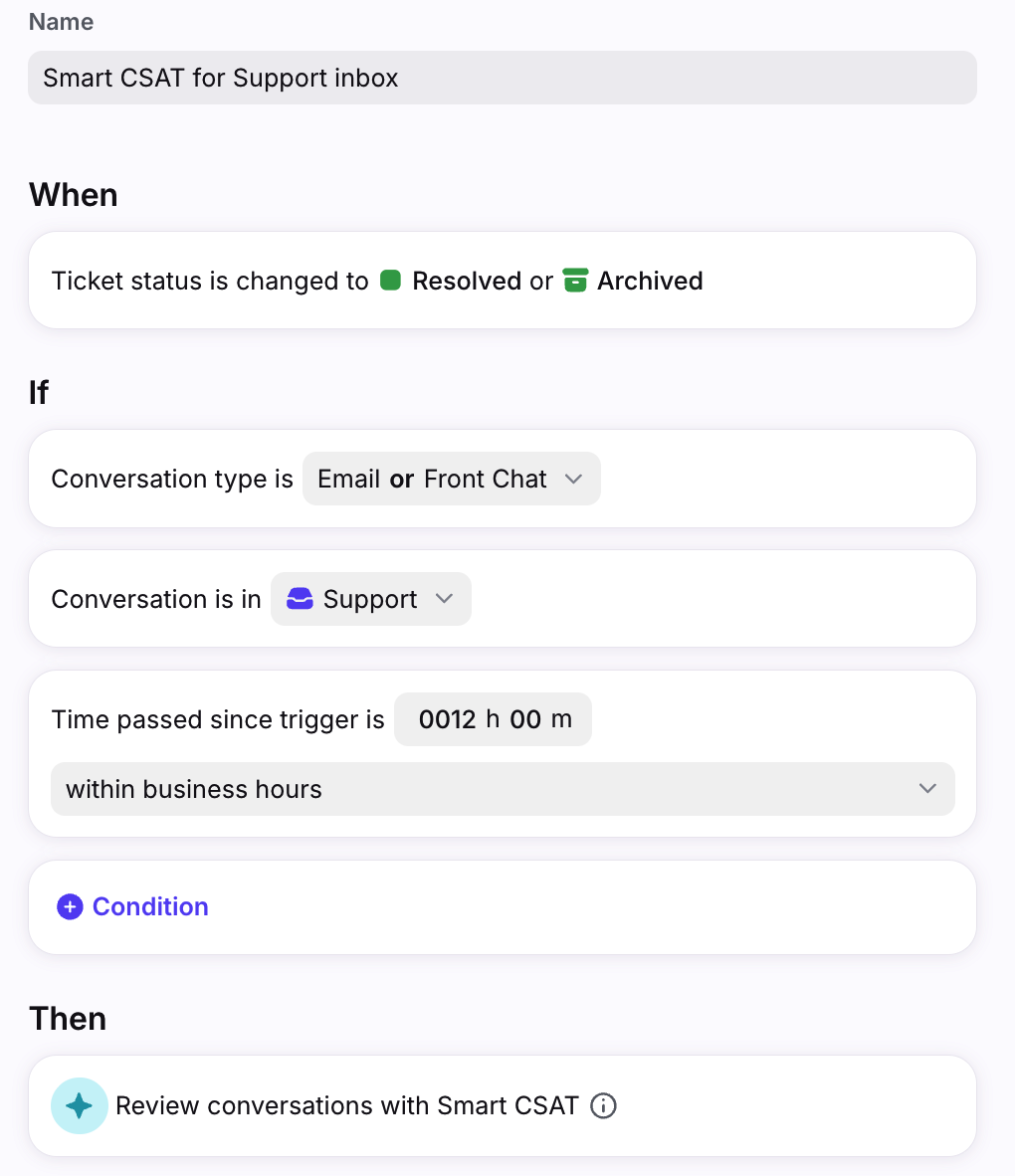Viewport: 1015px width, 1176px height.
Task: Click Review conversations with Smart CSAT action
Action: pyautogui.click(x=346, y=1105)
